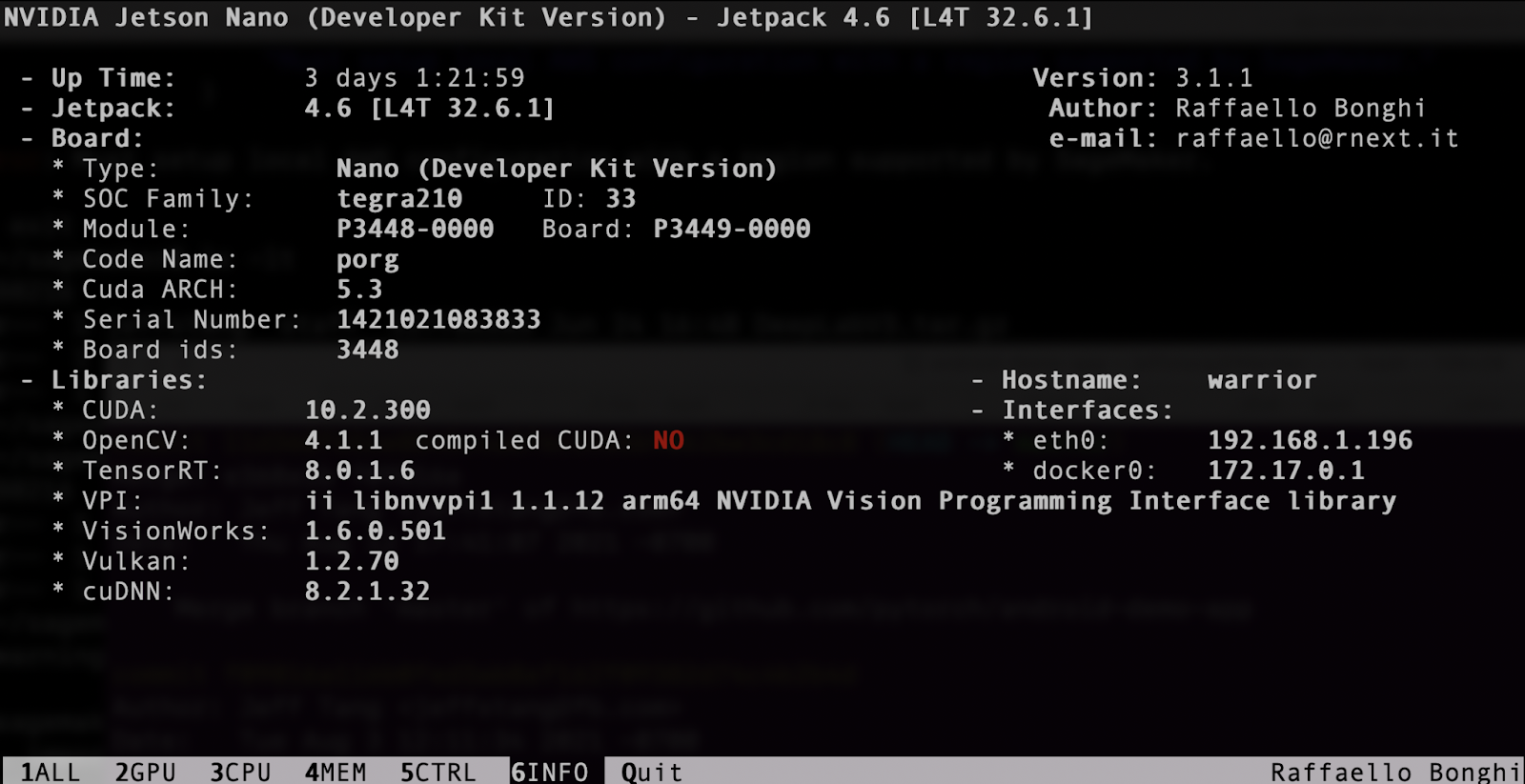Switch to the 1ALL tab
Image resolution: width=1525 pixels, height=784 pixels.
point(51,771)
